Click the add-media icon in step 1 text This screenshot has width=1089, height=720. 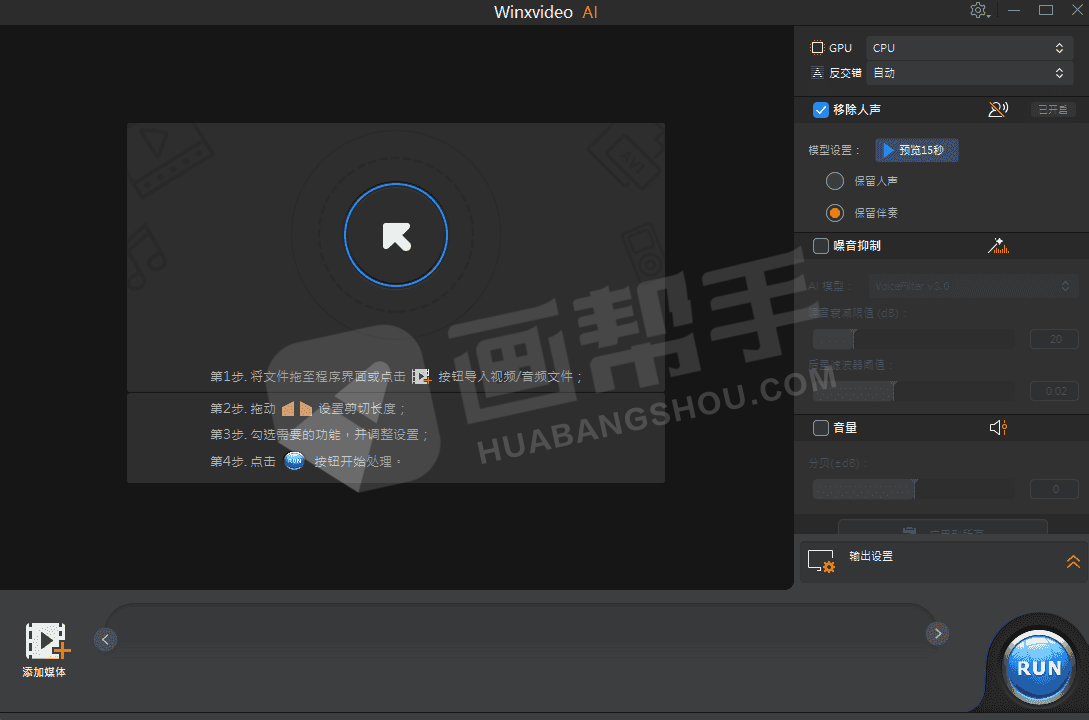421,376
